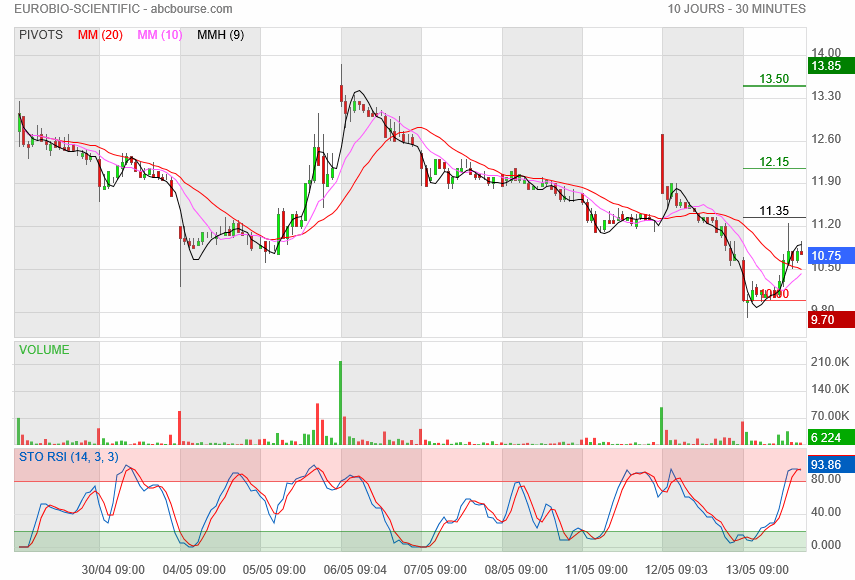Click the EUROBIO-SCIENTIFIC - abcbourse.com chart title
Screen dimensions: 855x580
click(x=123, y=9)
